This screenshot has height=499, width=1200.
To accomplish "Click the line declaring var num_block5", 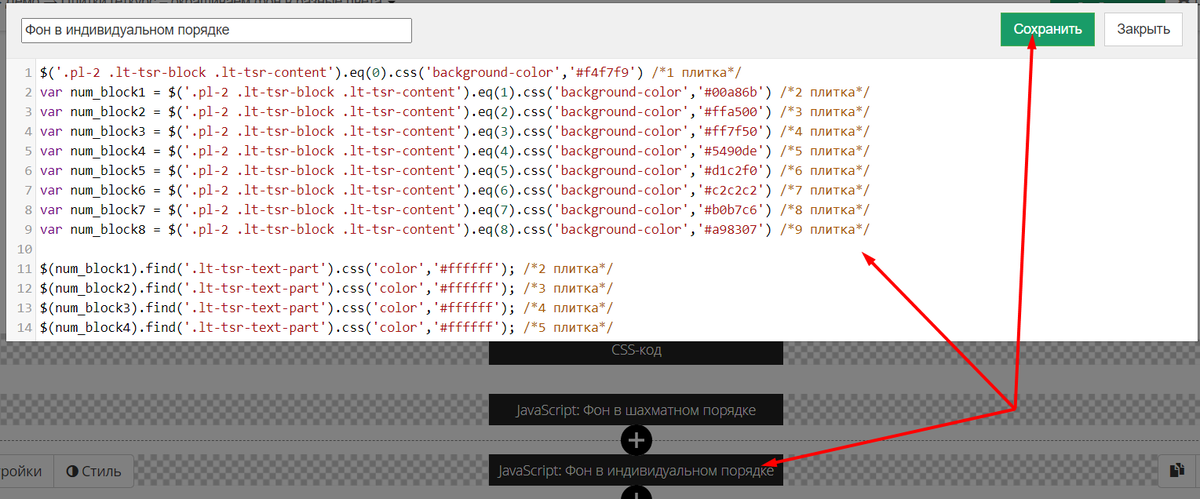I will (455, 171).
